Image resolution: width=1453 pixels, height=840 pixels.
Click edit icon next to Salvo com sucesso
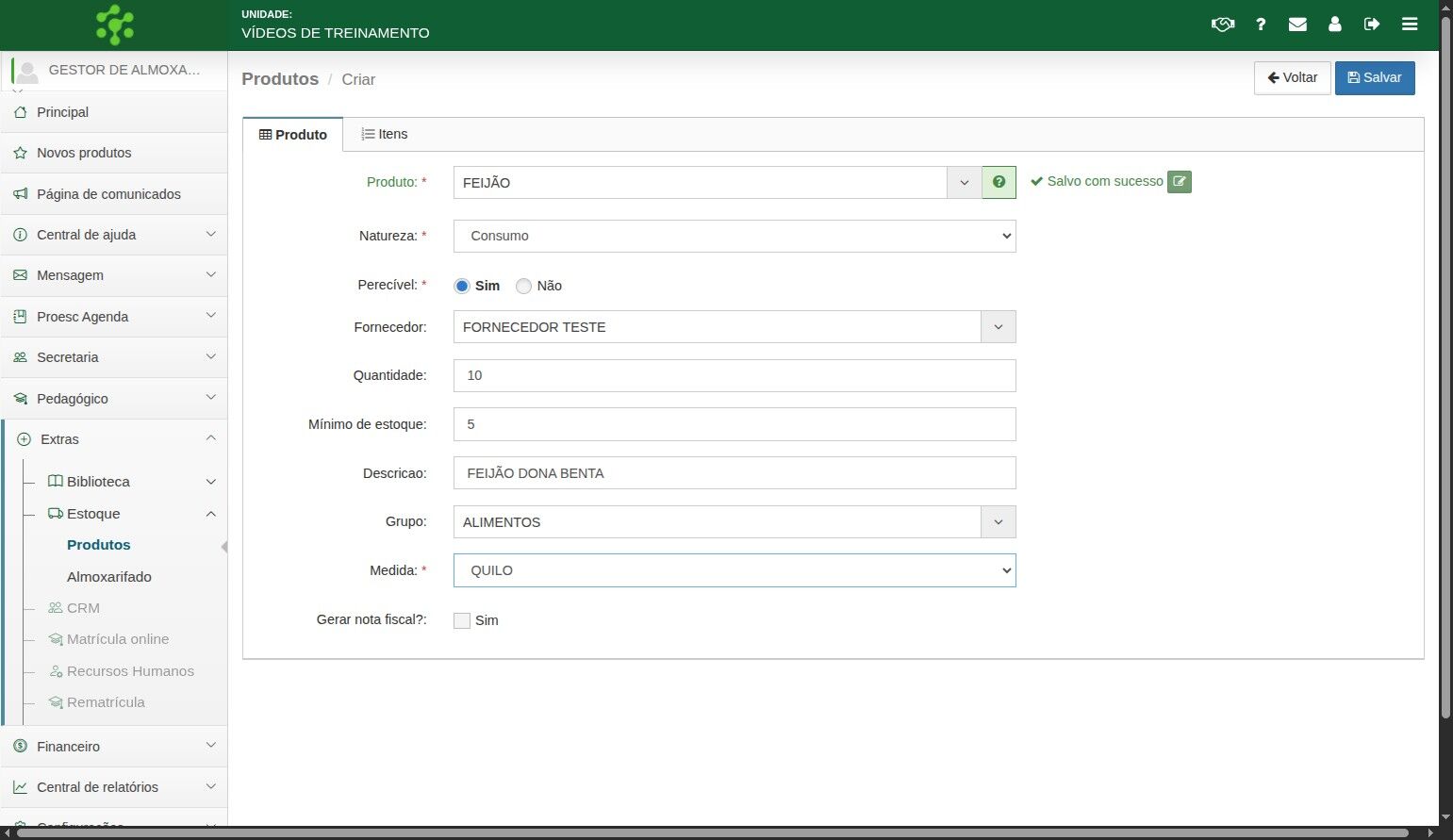[x=1180, y=182]
